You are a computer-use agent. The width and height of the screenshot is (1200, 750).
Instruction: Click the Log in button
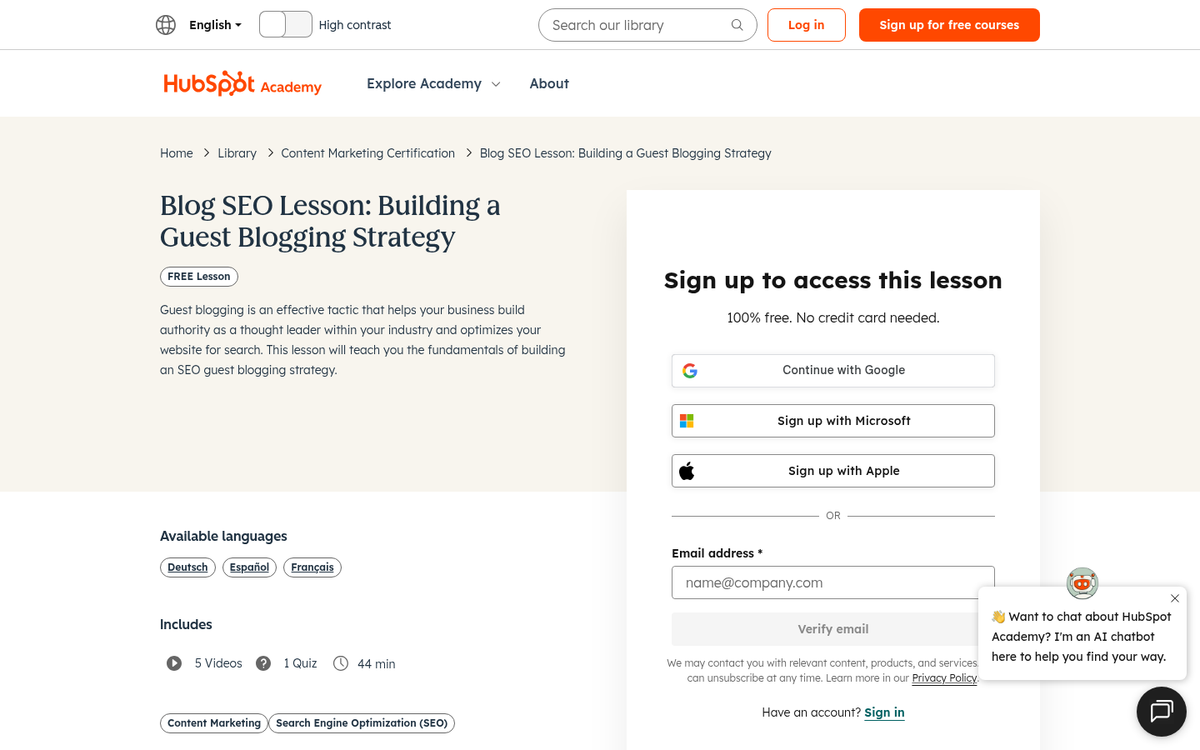coord(806,25)
